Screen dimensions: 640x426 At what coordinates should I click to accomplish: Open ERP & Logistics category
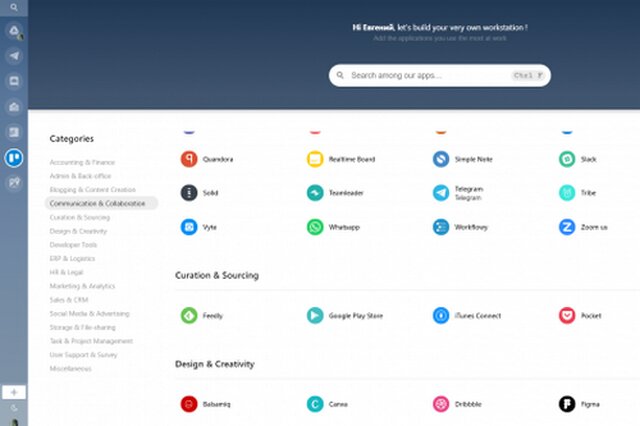(72, 258)
